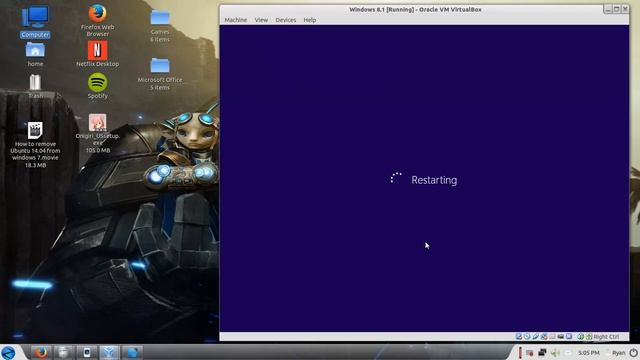Viewport: 640px width, 360px height.
Task: Open the blue taskbar window entry
Action: click(x=132, y=352)
